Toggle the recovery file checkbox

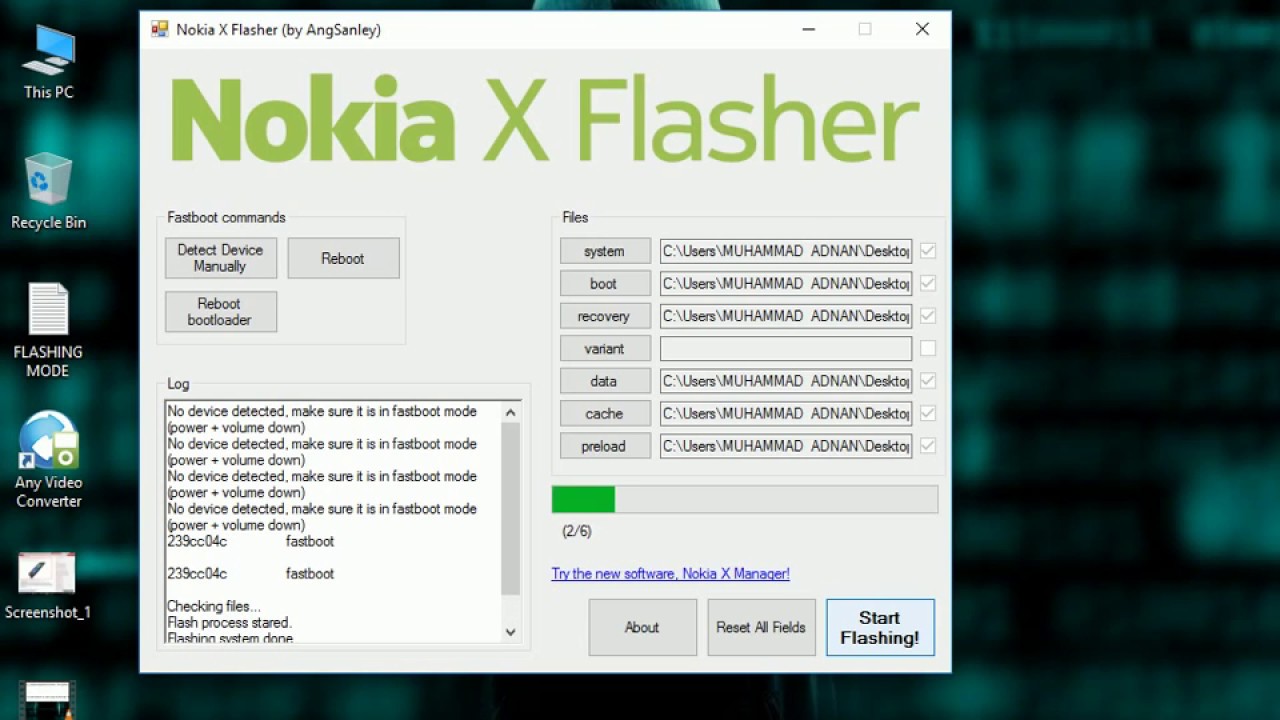click(x=928, y=316)
